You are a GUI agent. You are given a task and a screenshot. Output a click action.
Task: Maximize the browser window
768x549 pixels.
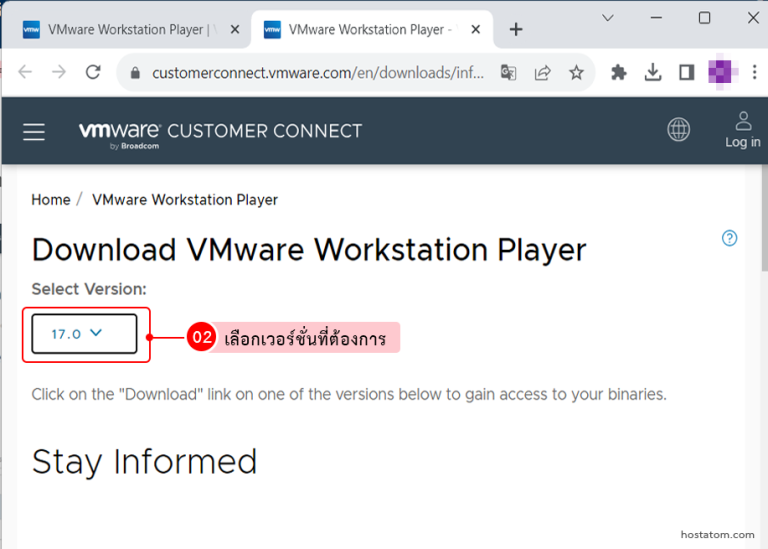[x=704, y=18]
